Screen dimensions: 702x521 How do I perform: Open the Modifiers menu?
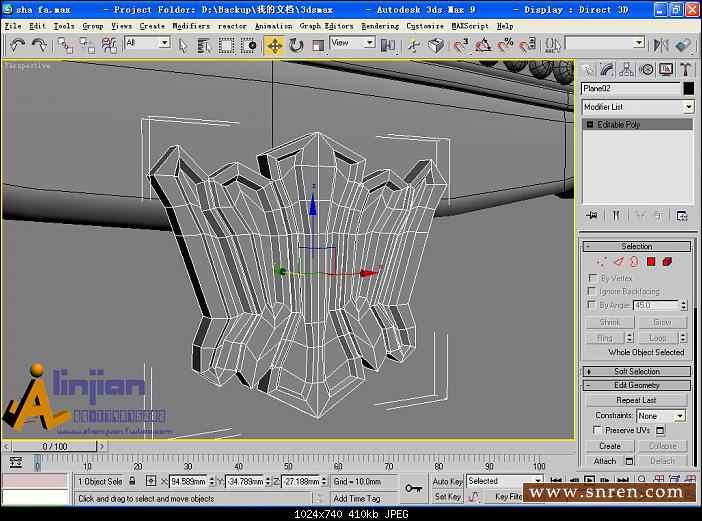pyautogui.click(x=191, y=26)
